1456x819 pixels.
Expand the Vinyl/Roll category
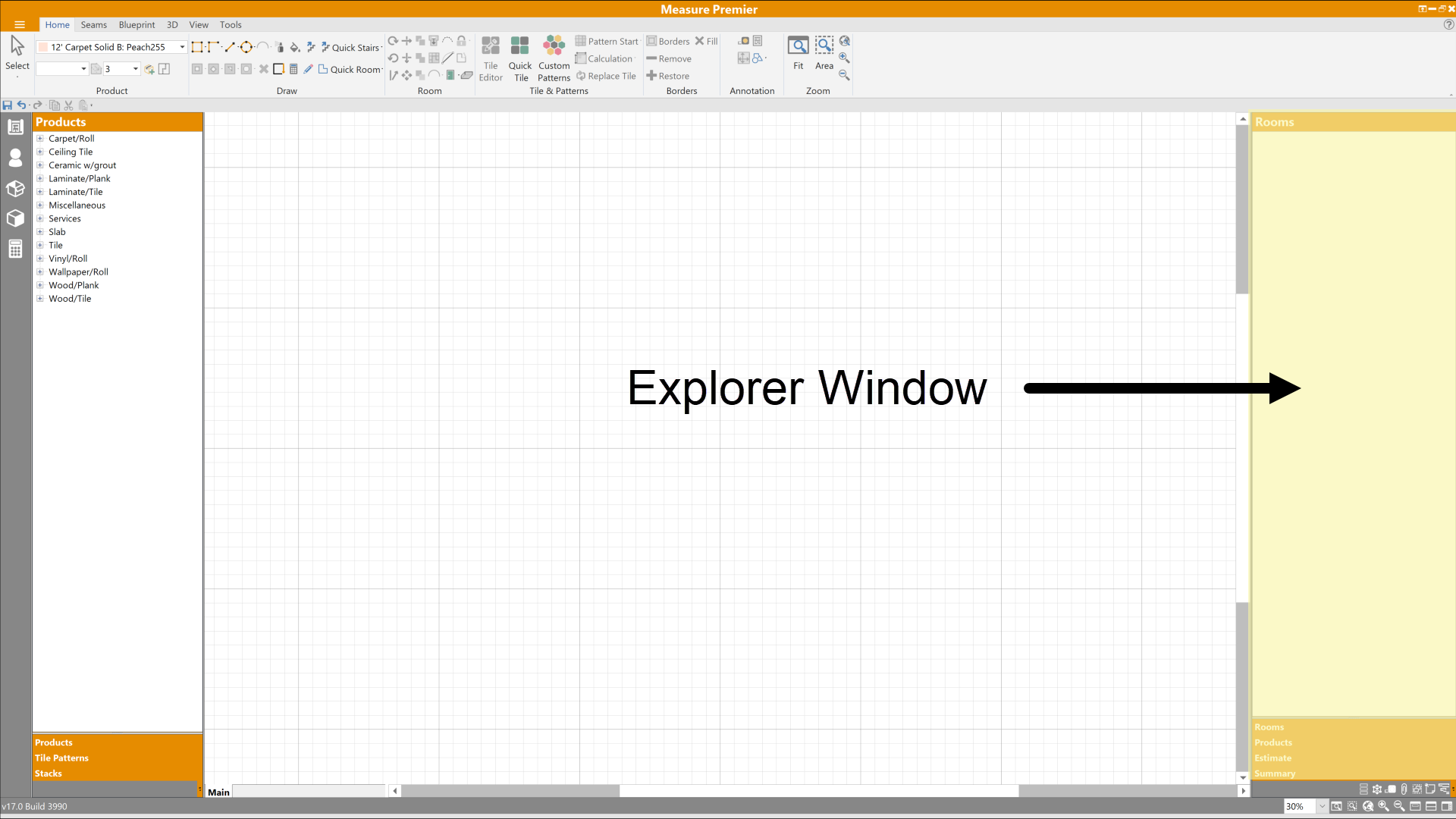click(40, 259)
